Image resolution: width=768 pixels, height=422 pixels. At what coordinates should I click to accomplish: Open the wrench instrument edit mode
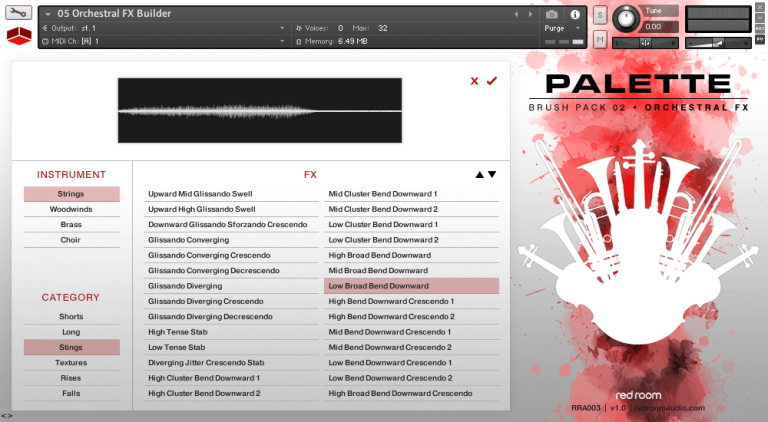click(x=19, y=13)
